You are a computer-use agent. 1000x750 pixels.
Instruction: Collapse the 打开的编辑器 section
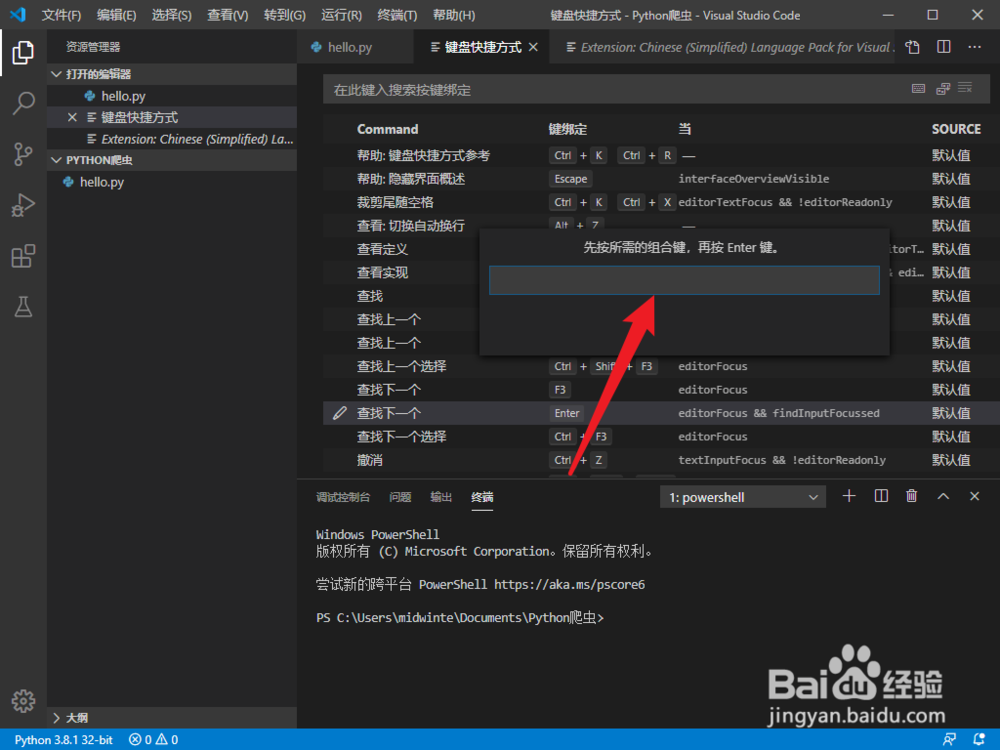pos(173,74)
